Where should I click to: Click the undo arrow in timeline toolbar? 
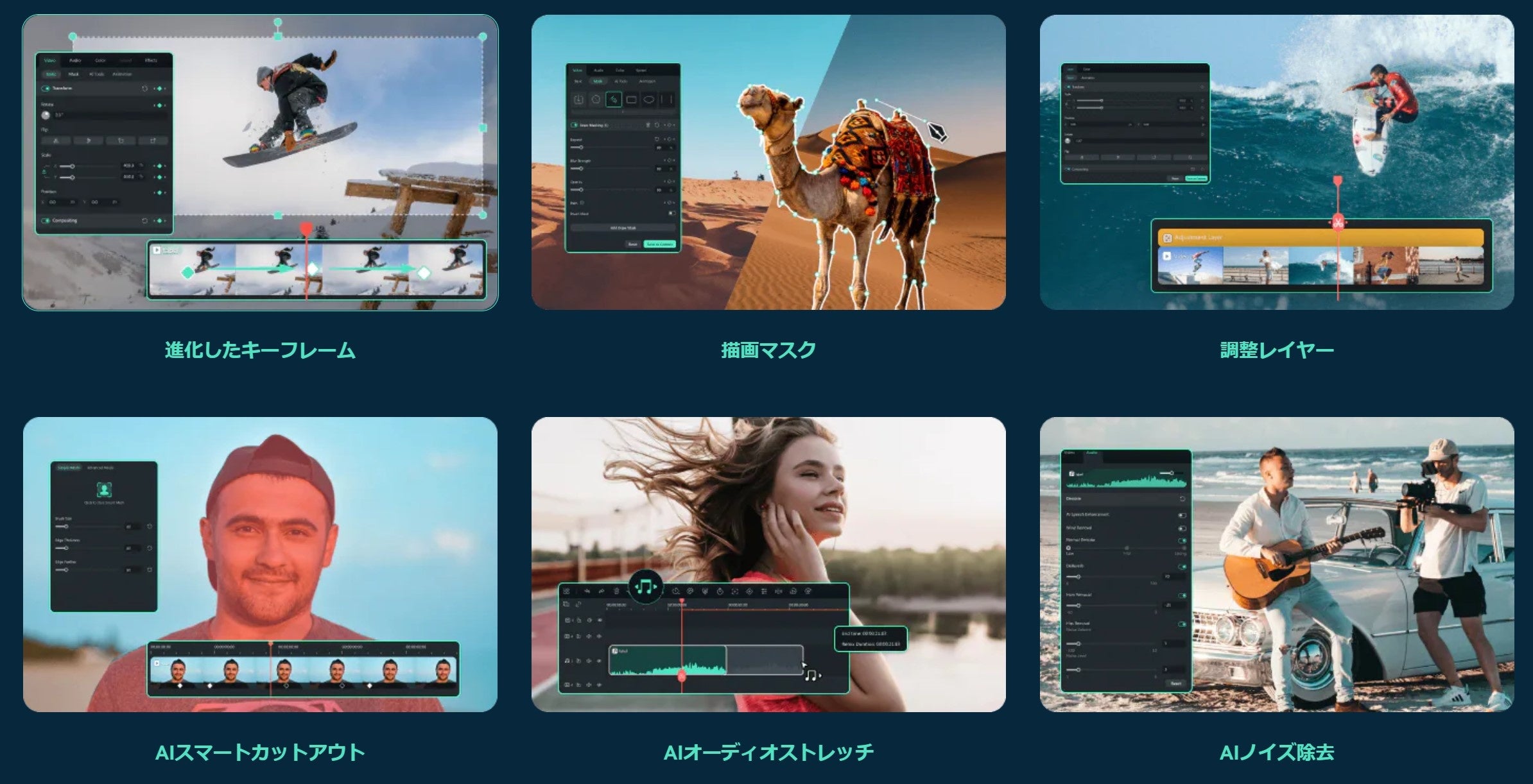(x=586, y=591)
